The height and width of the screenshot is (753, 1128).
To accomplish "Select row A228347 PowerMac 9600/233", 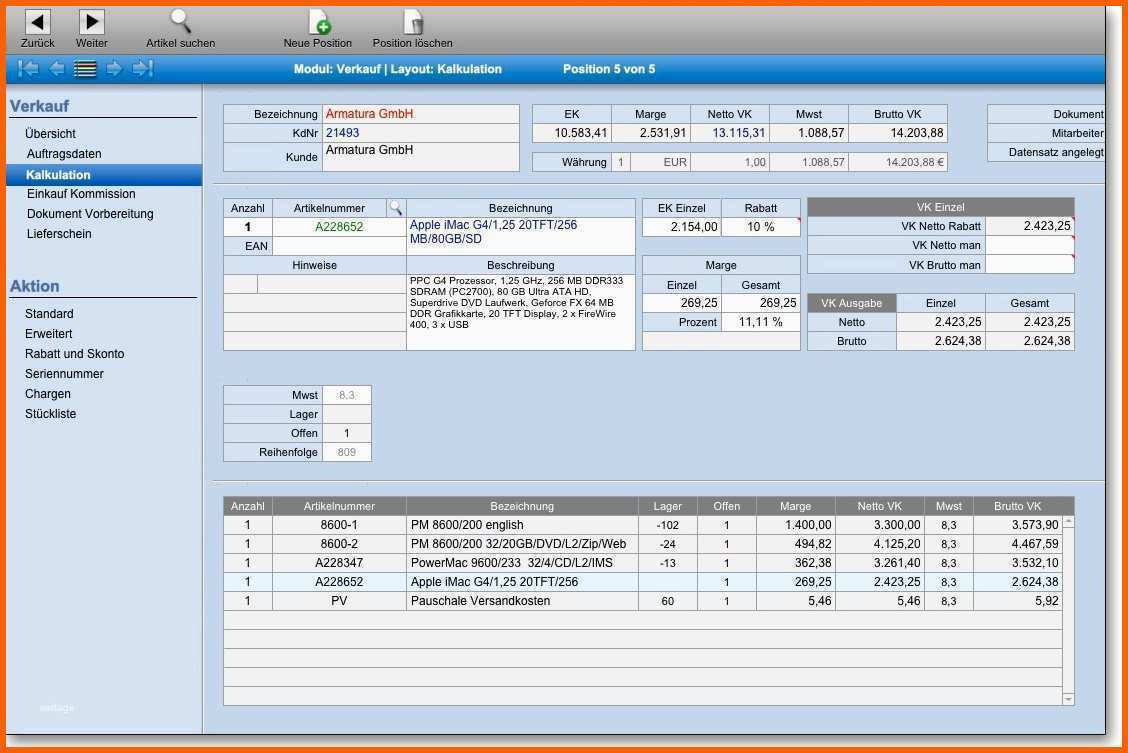I will [x=642, y=562].
